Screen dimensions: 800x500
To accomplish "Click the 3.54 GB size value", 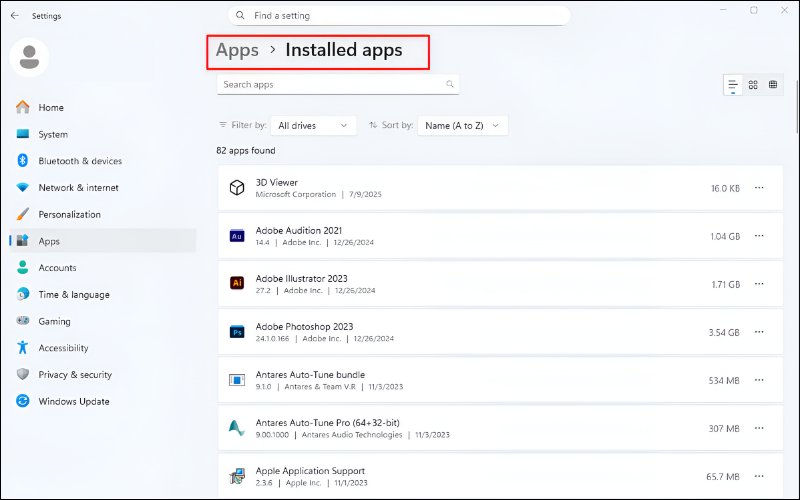I will [x=724, y=333].
